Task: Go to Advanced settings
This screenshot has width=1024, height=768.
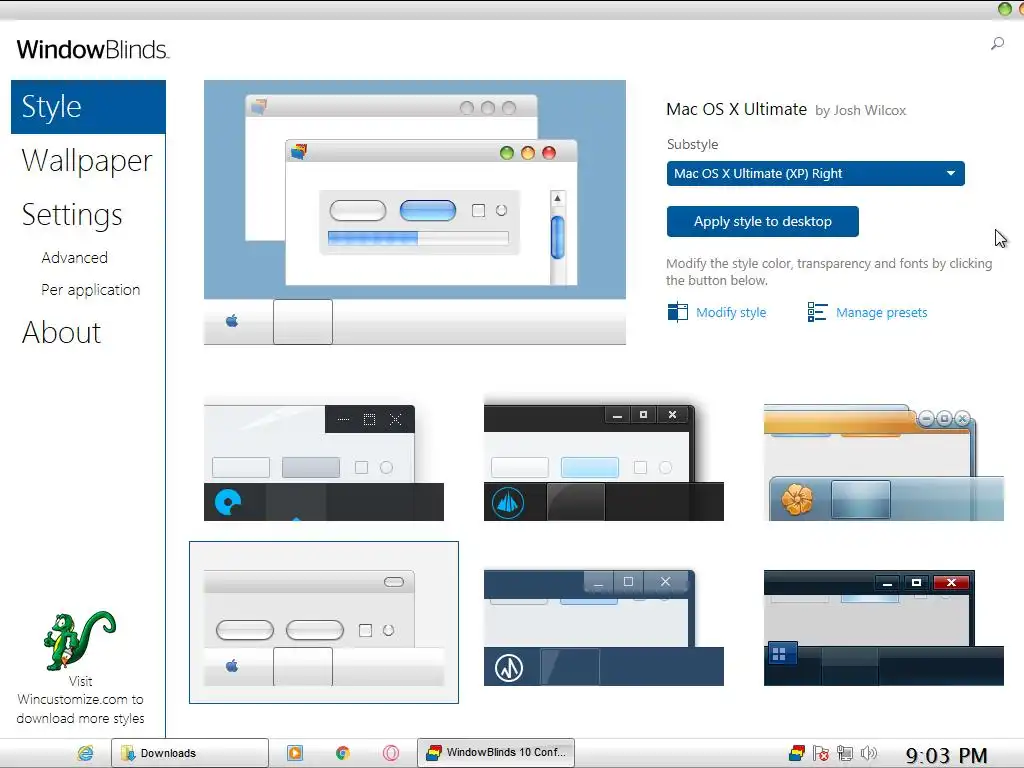Action: [74, 257]
